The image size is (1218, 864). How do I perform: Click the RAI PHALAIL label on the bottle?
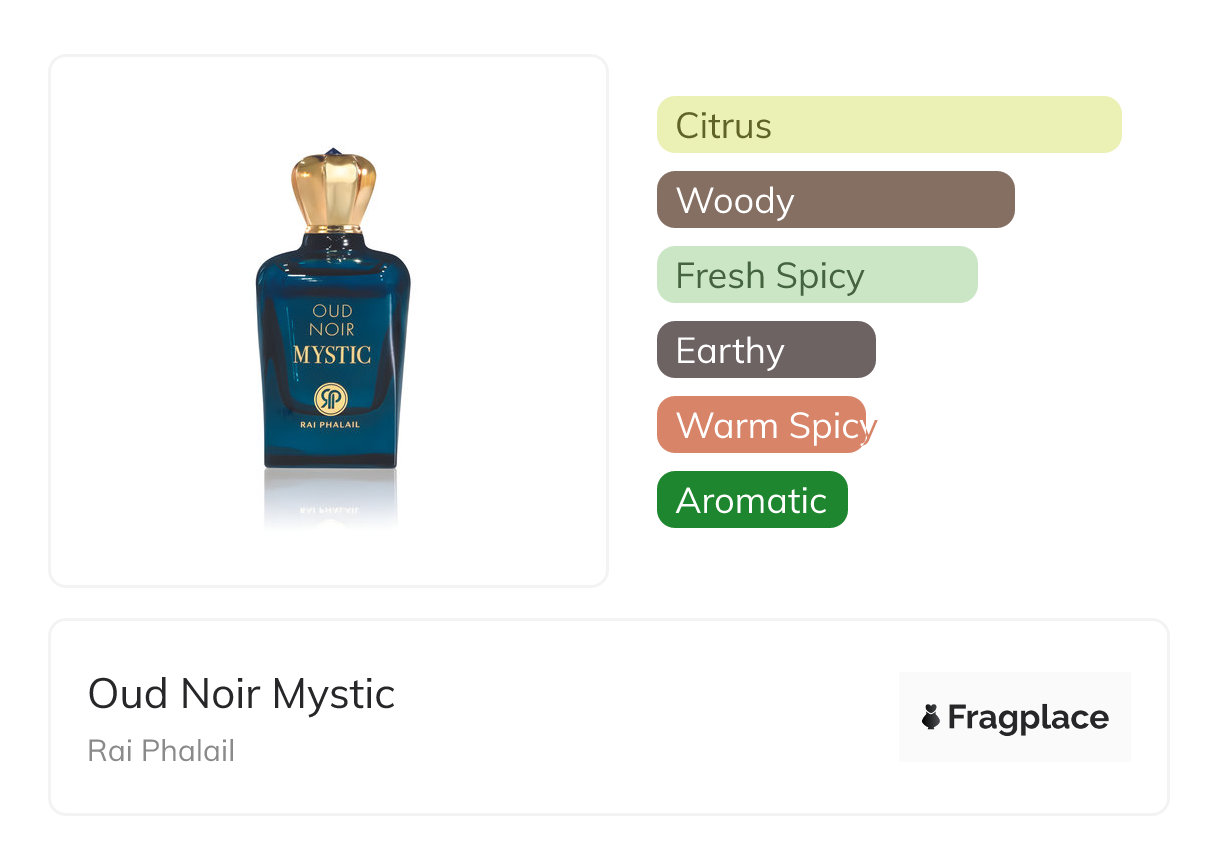[331, 426]
